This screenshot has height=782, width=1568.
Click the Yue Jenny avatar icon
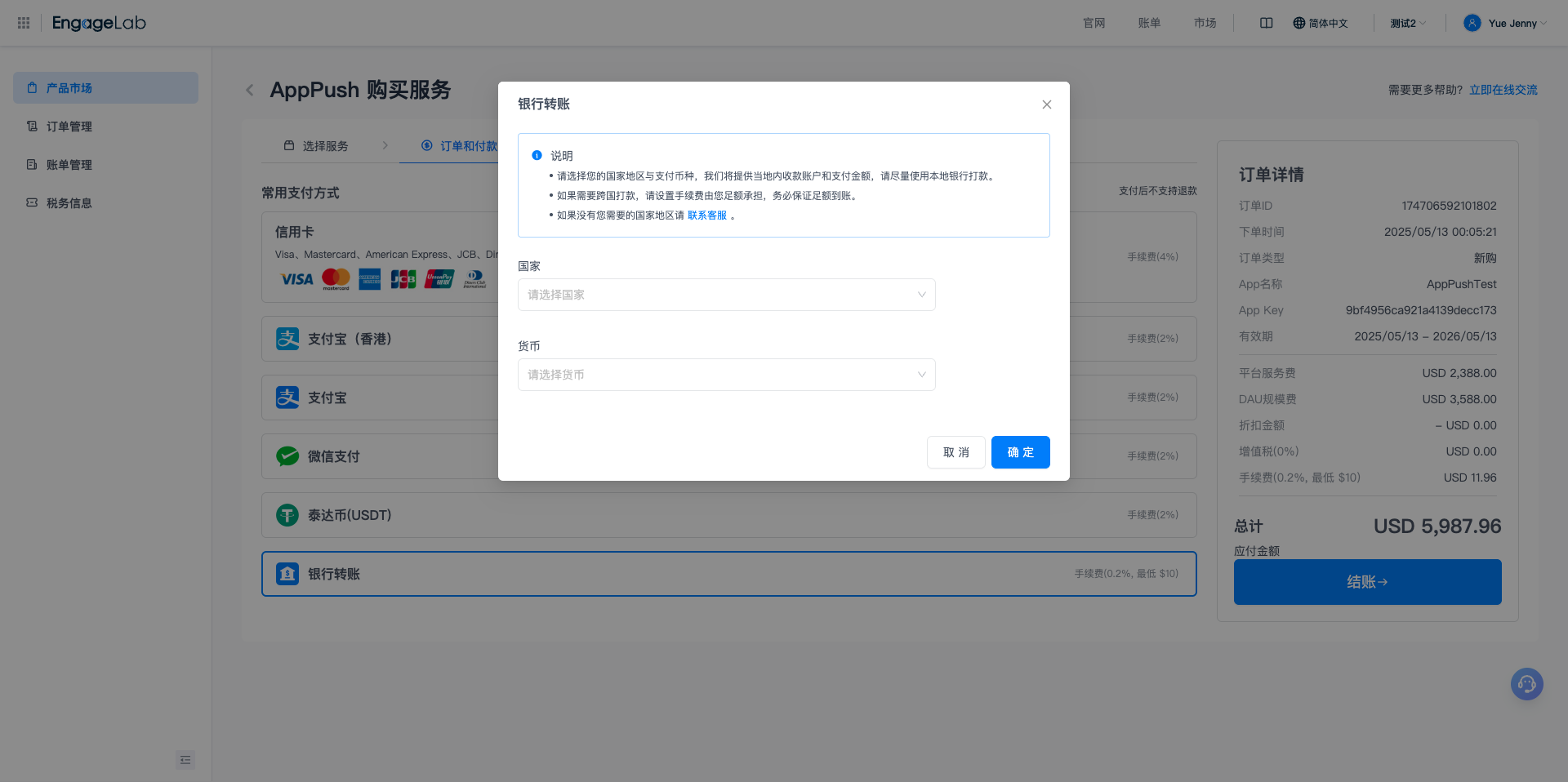point(1472,23)
